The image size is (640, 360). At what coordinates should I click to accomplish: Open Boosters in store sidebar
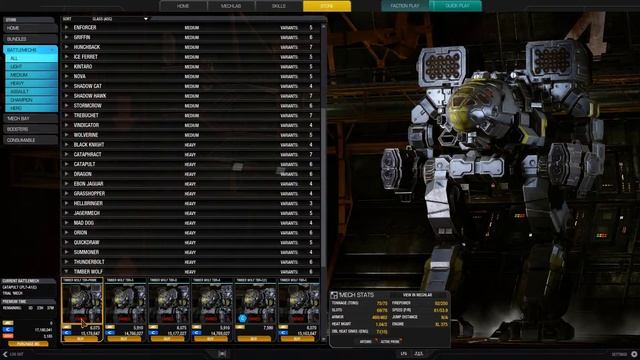[x=30, y=129]
